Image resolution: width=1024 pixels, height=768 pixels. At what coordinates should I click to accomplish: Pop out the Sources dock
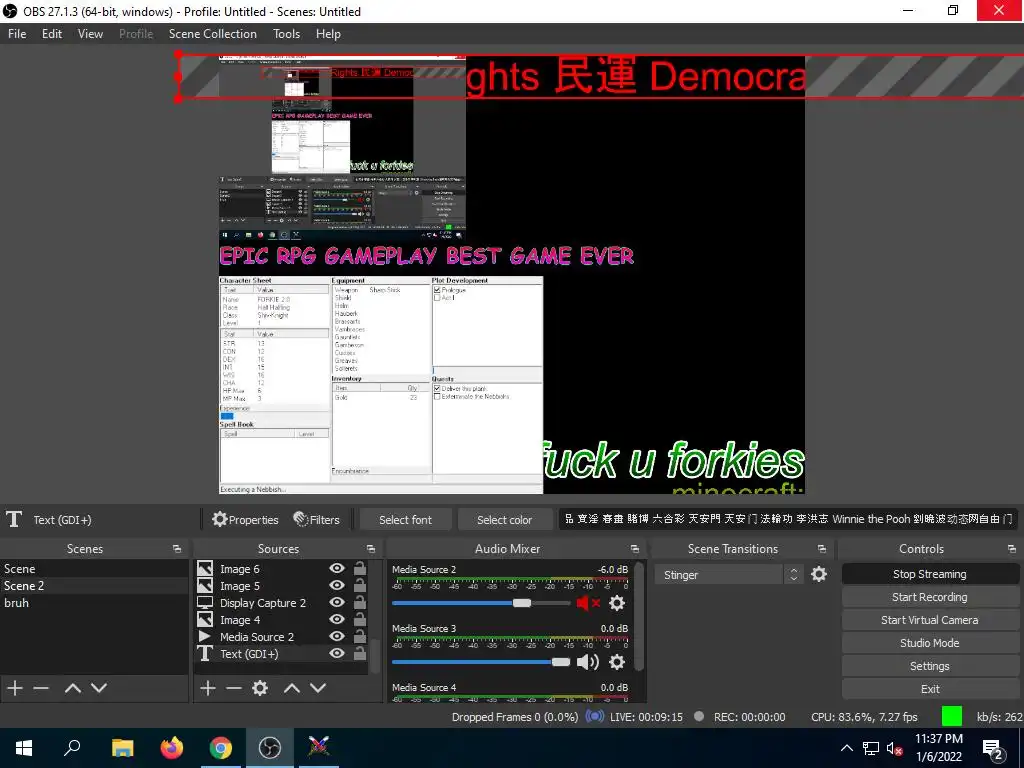tap(371, 549)
